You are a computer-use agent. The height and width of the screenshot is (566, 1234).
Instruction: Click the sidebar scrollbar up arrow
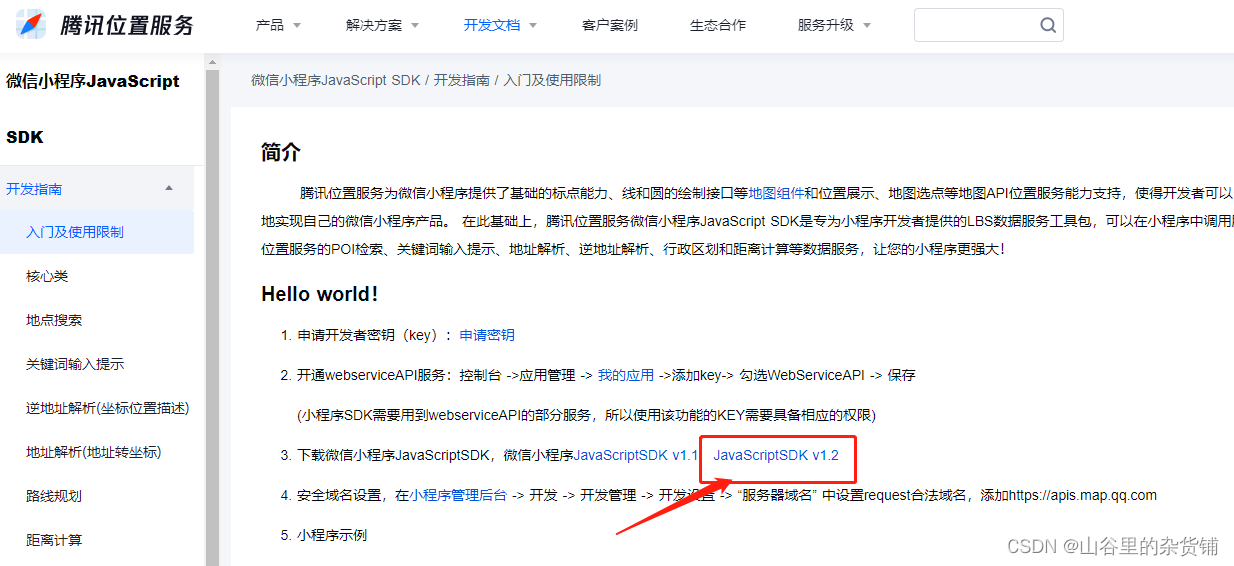point(212,62)
